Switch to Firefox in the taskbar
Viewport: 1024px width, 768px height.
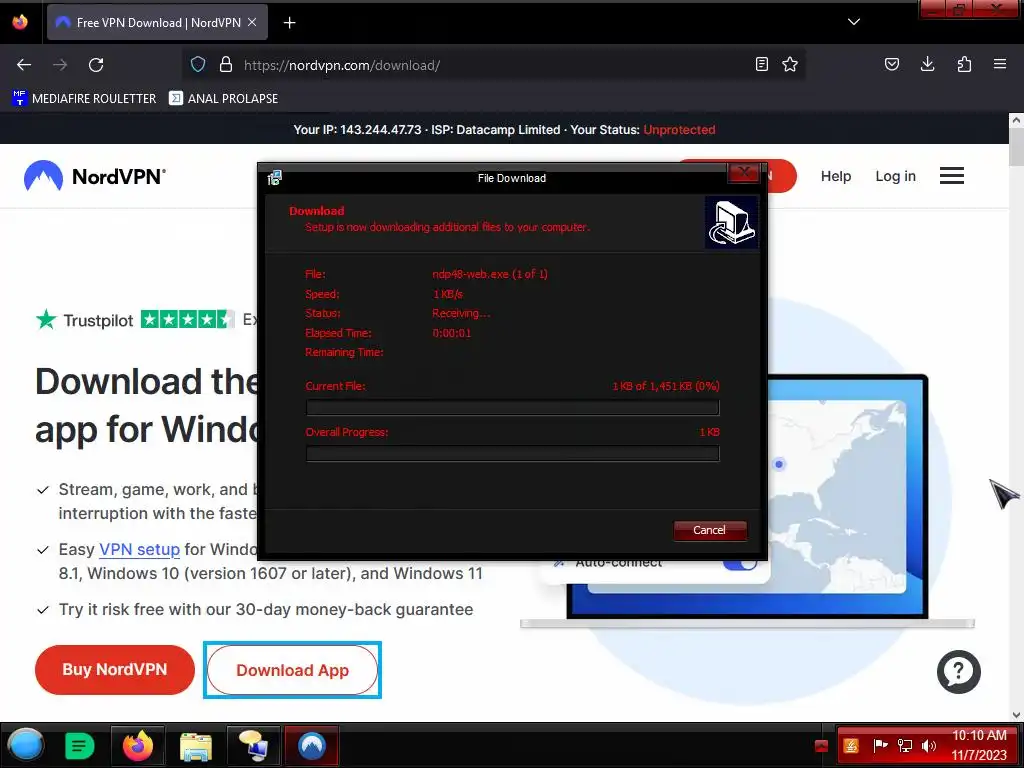[138, 745]
